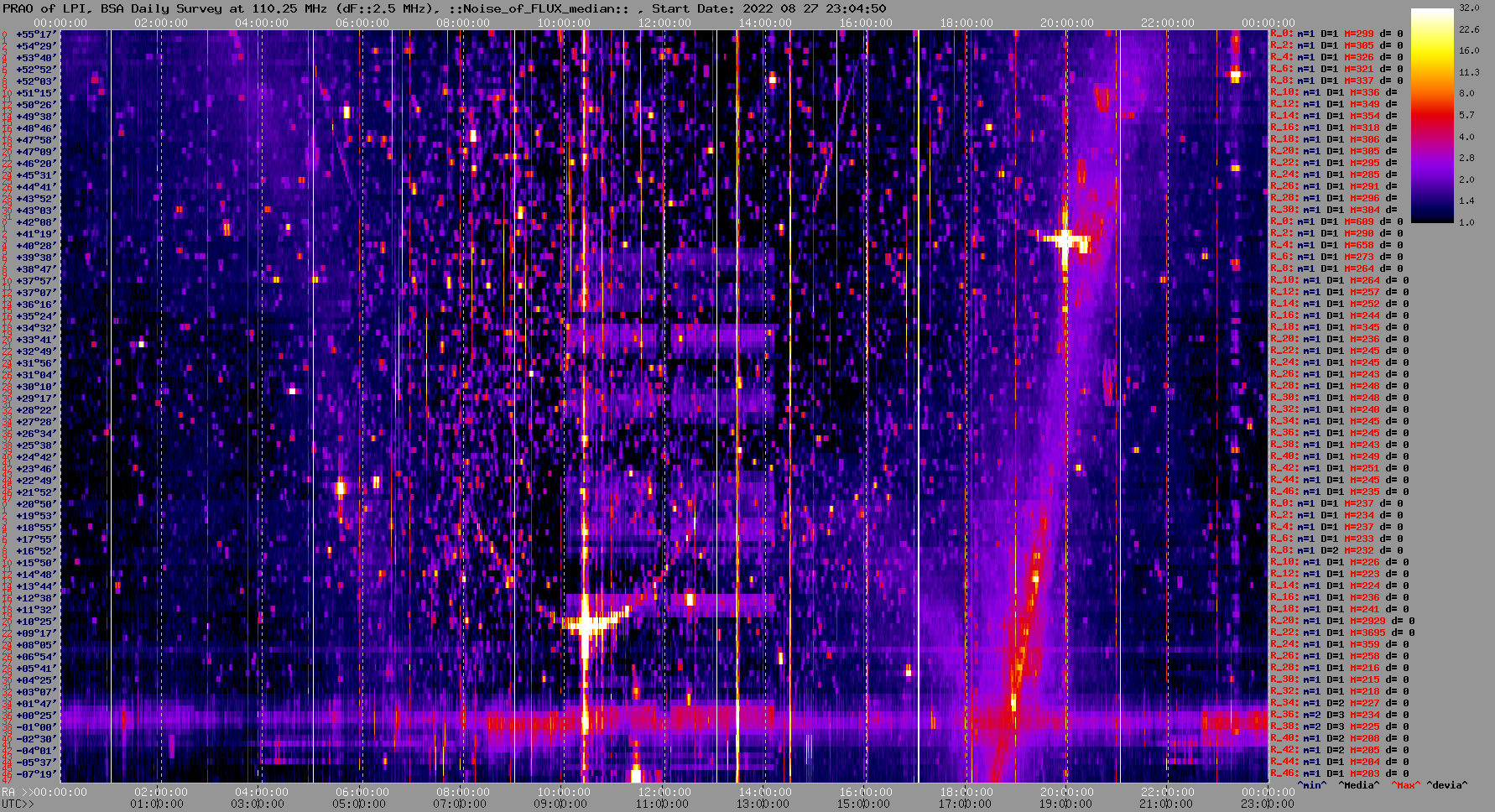Click the UTC tick label '13:00:00'
1495x812 pixels.
point(762,804)
